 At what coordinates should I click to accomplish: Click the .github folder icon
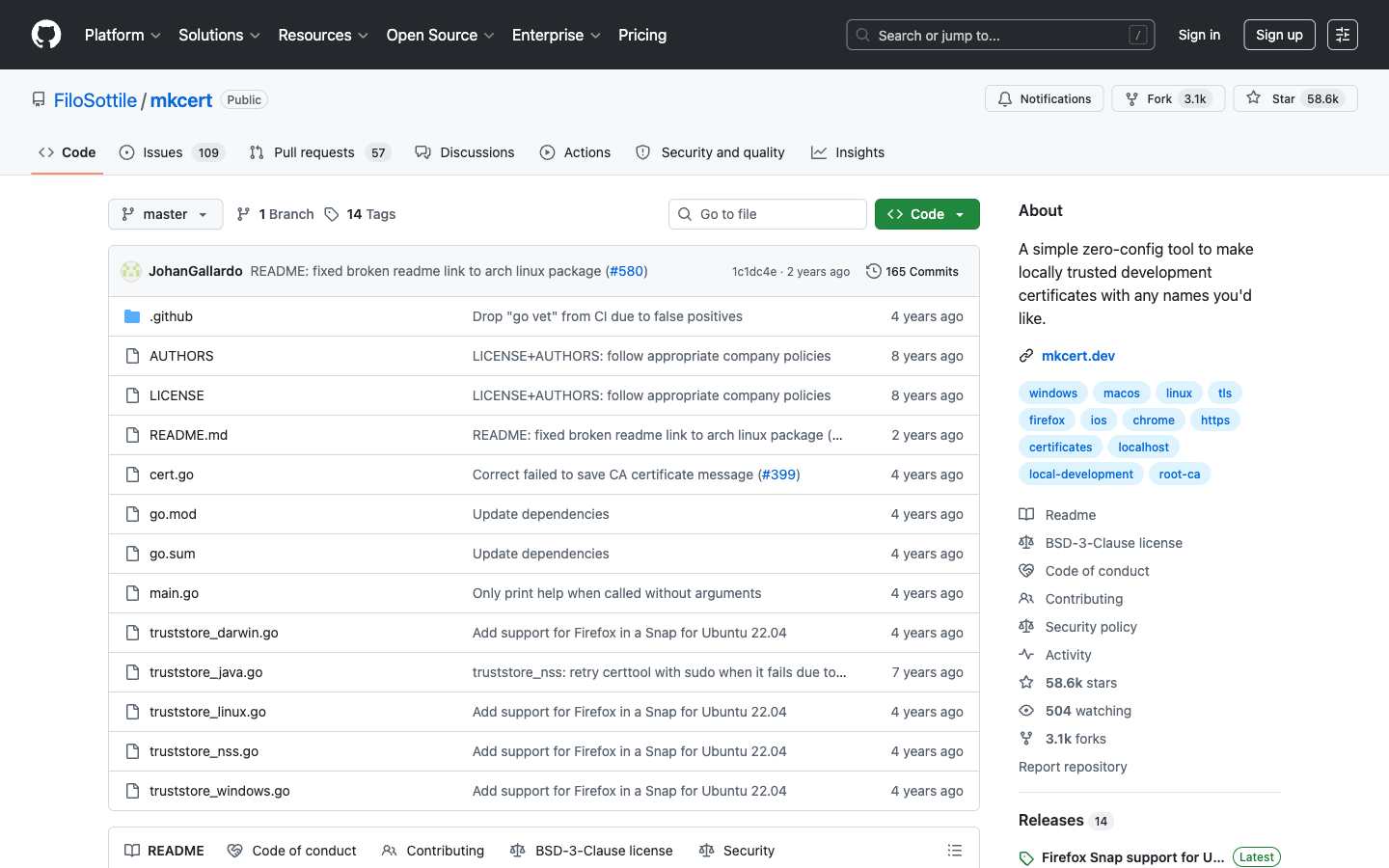(x=132, y=316)
